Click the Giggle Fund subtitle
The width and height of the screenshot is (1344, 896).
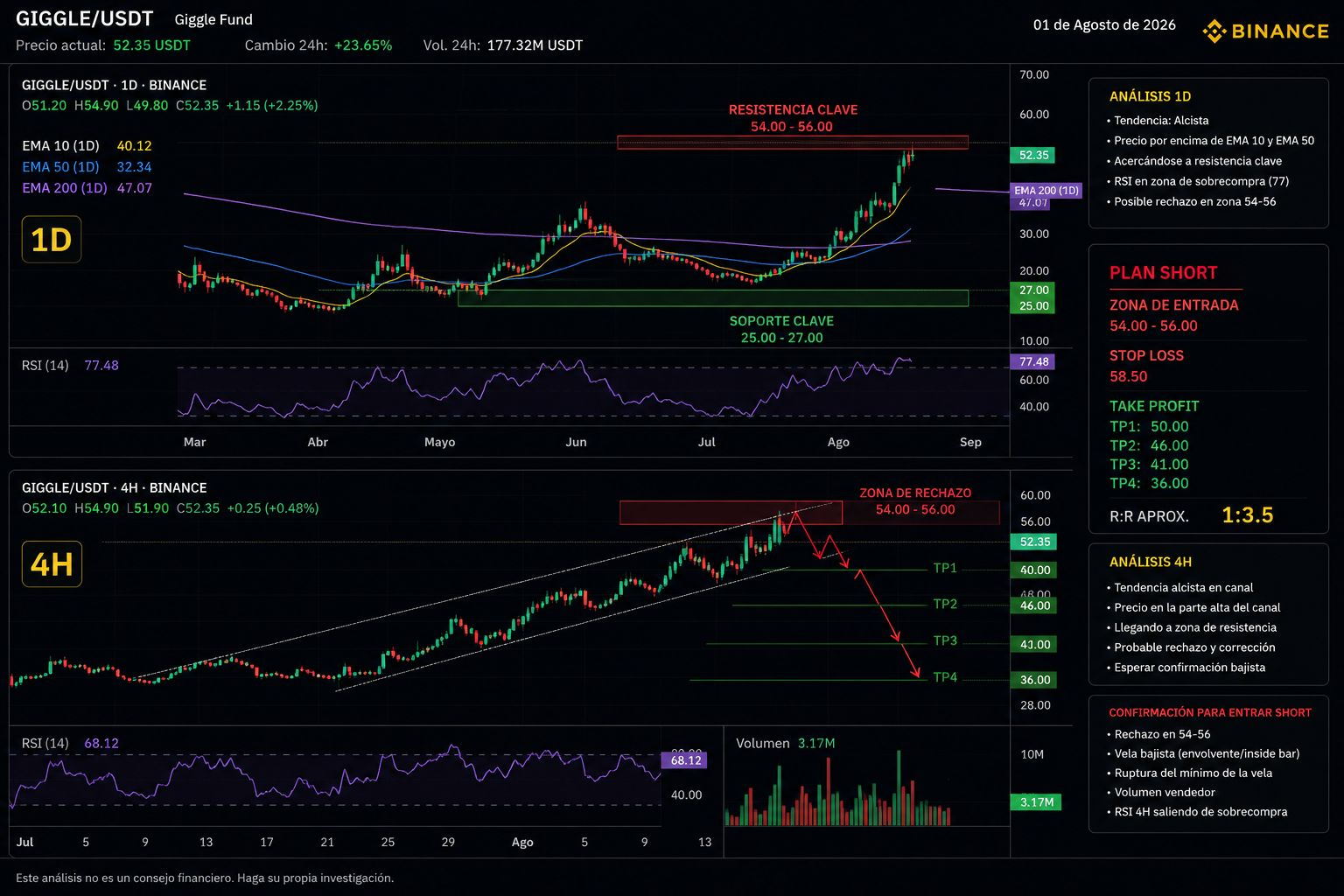pos(213,19)
